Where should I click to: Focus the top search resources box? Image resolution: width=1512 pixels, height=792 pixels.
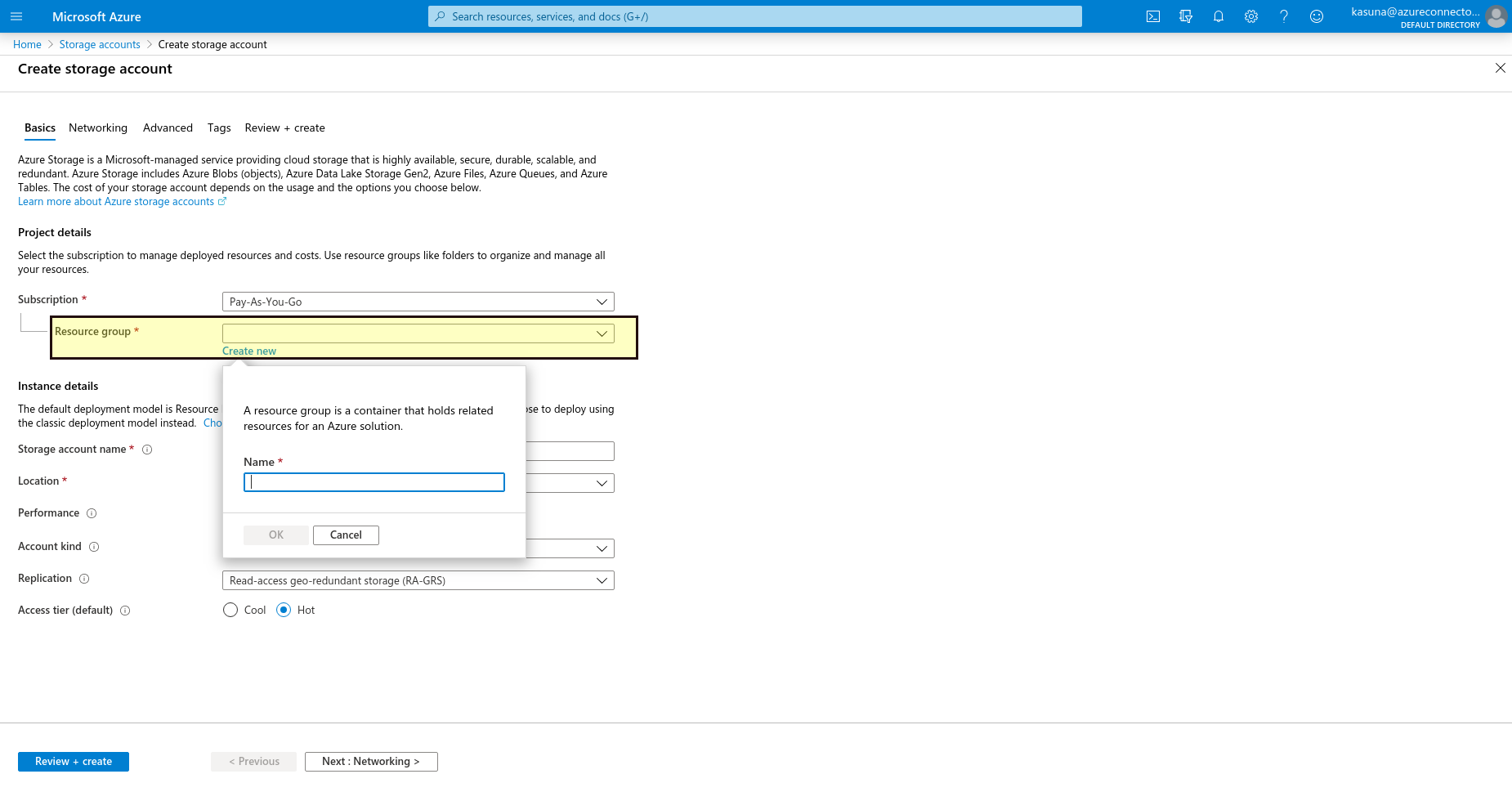click(755, 16)
